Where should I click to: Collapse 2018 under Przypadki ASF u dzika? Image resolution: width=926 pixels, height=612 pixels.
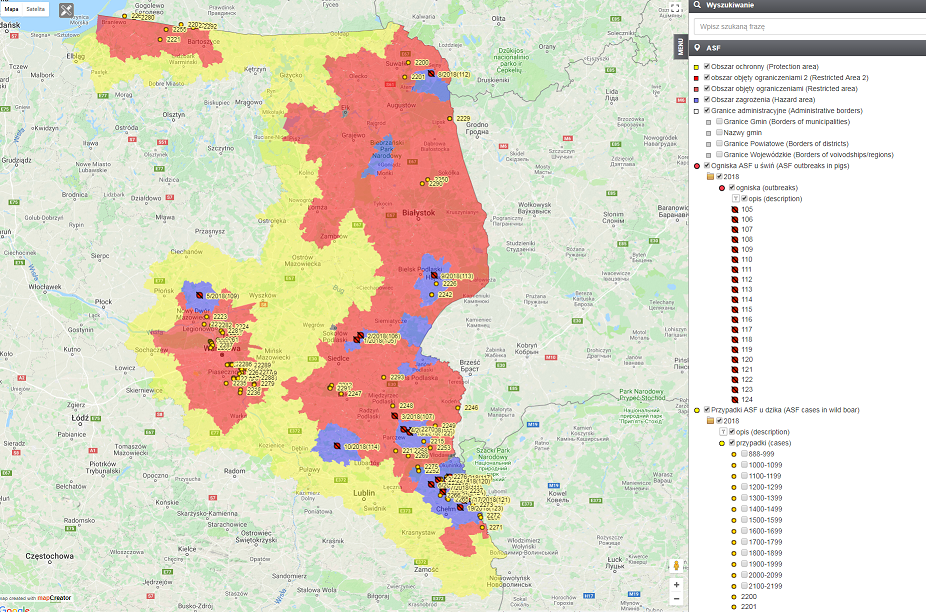tap(710, 421)
